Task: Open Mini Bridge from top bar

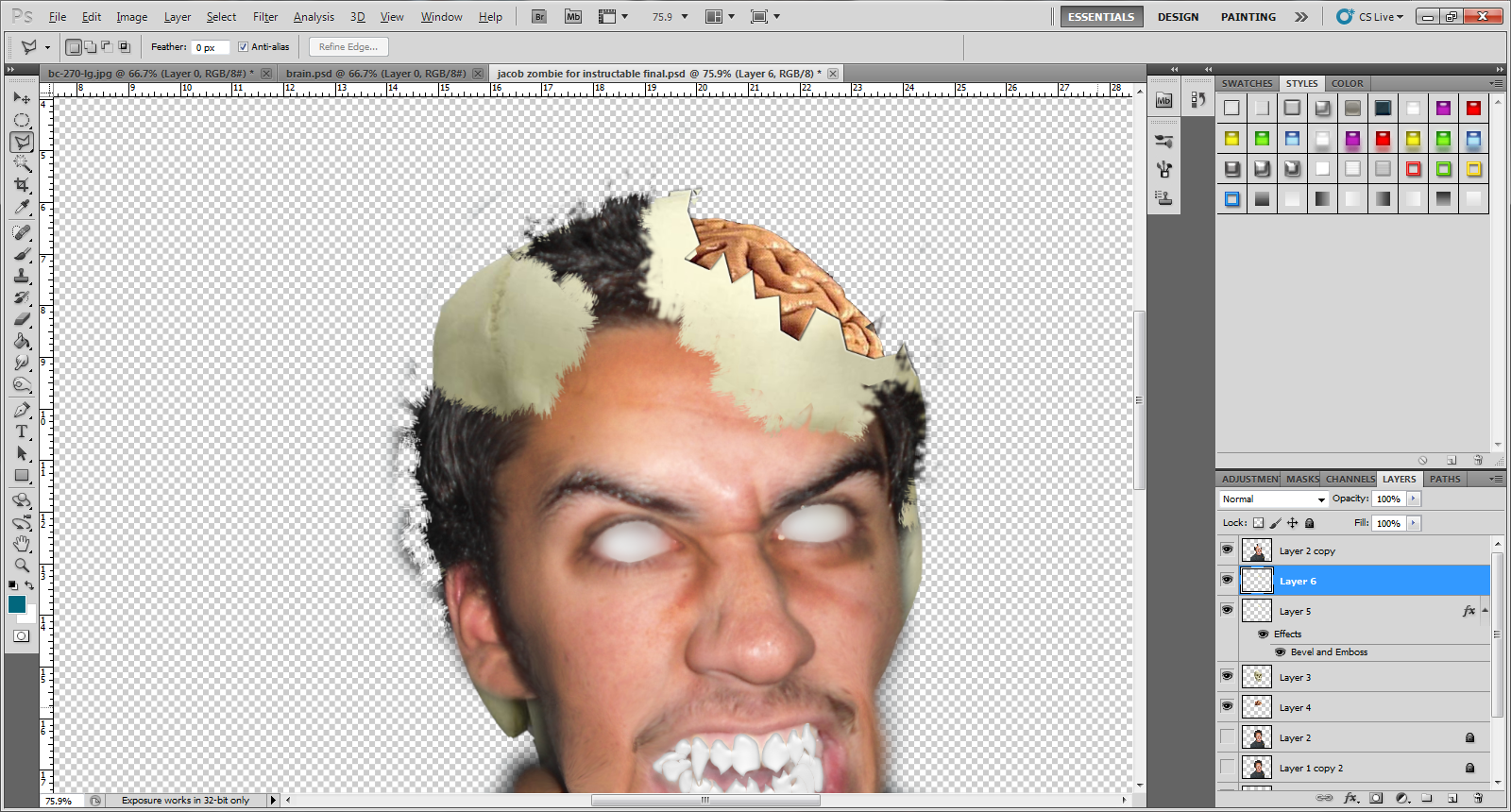Action: tap(573, 16)
